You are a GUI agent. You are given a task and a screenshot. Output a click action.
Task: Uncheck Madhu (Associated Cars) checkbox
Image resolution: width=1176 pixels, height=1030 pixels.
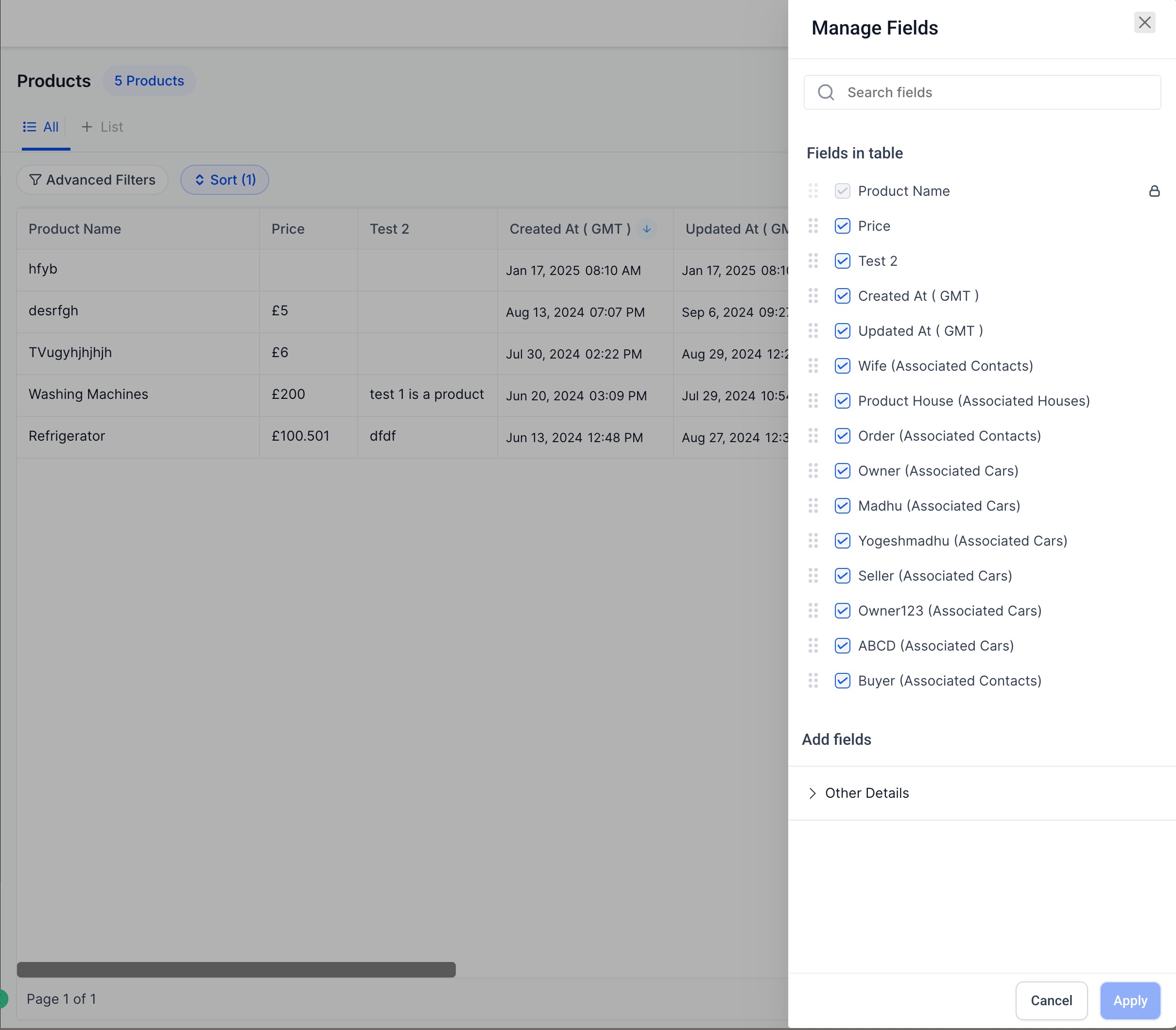tap(842, 506)
